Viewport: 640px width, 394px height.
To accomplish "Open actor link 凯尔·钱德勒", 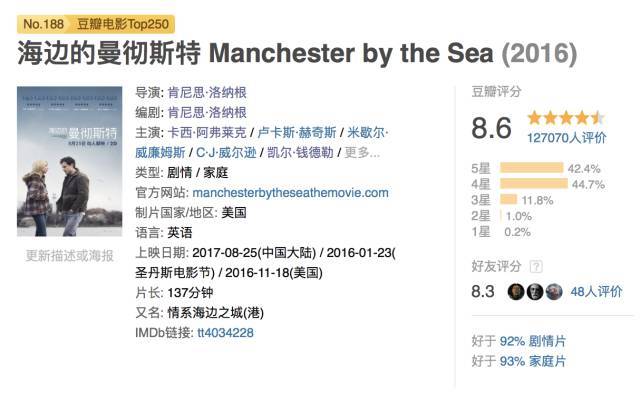I will pyautogui.click(x=300, y=152).
